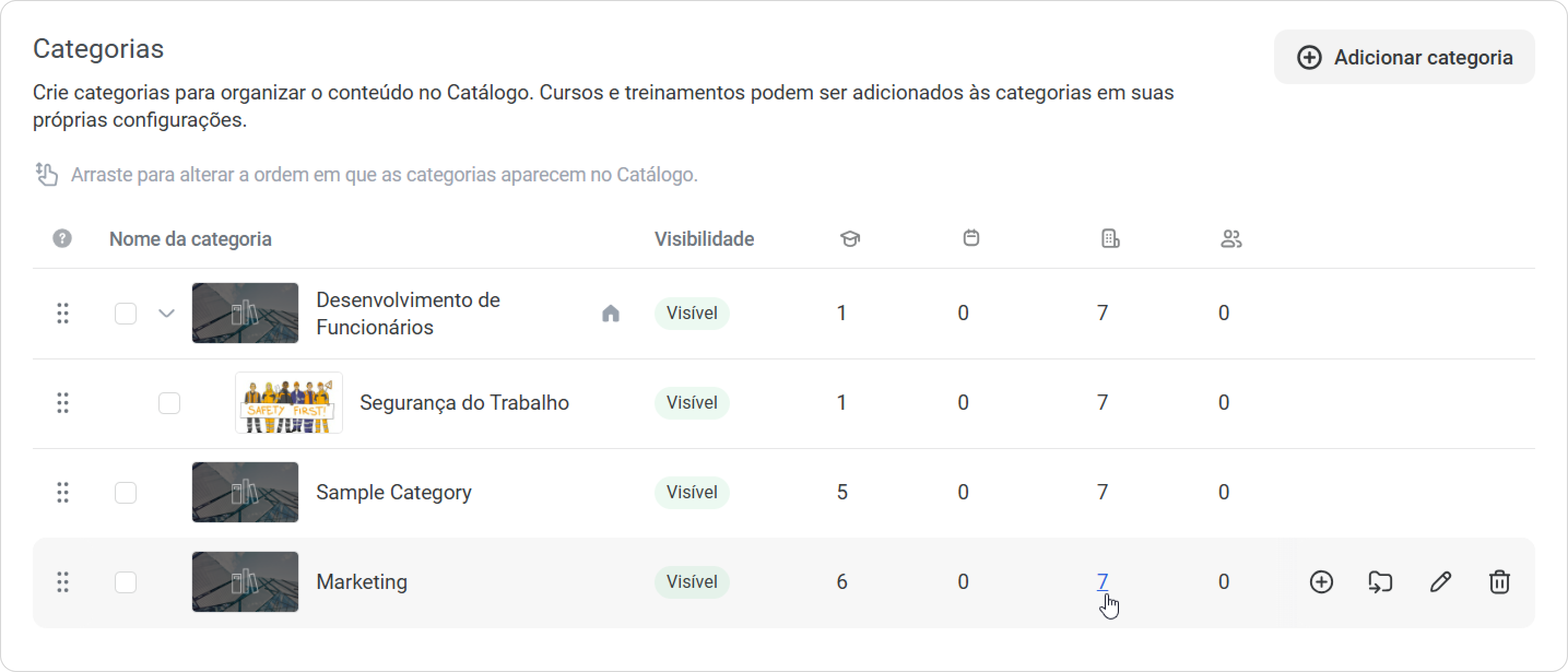Open the underlined 7 link in Marketing row
The height and width of the screenshot is (672, 1568).
1103,582
